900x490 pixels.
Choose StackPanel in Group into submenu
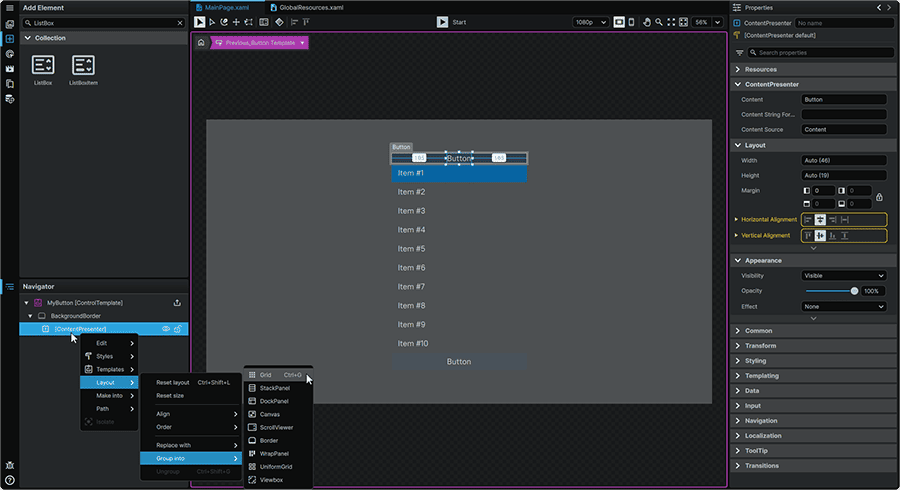click(x=278, y=388)
